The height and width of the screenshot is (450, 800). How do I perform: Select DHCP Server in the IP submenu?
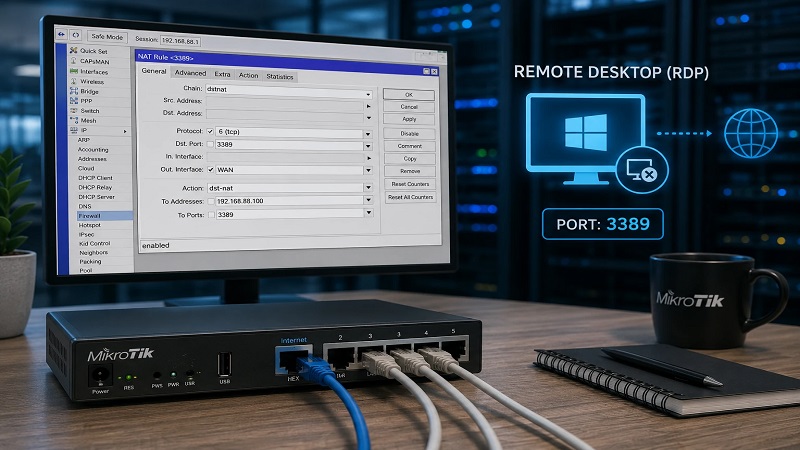pyautogui.click(x=96, y=196)
